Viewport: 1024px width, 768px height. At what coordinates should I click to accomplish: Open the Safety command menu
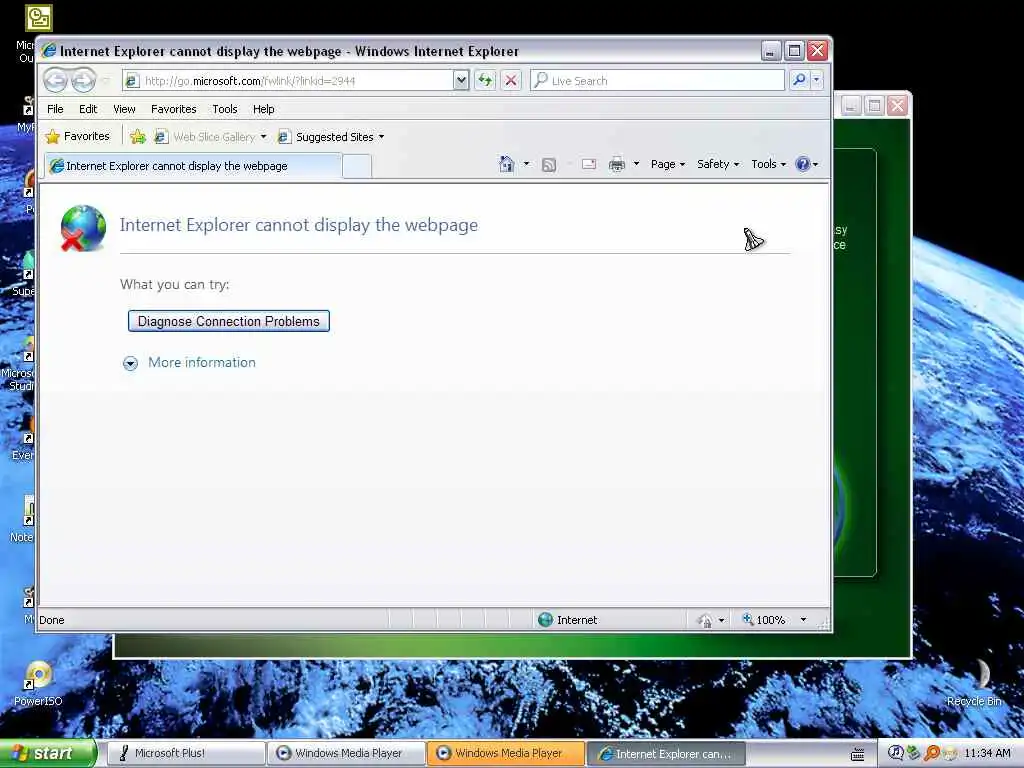click(718, 164)
